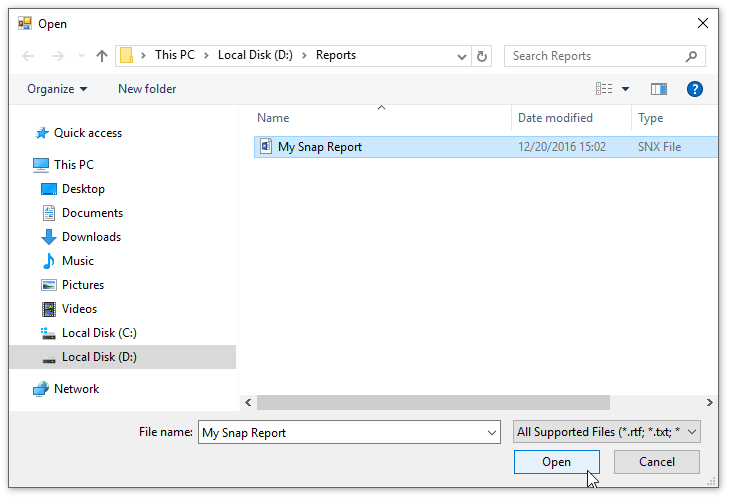Expand the File name dropdown arrow
This screenshot has height=500, width=731.
492,432
